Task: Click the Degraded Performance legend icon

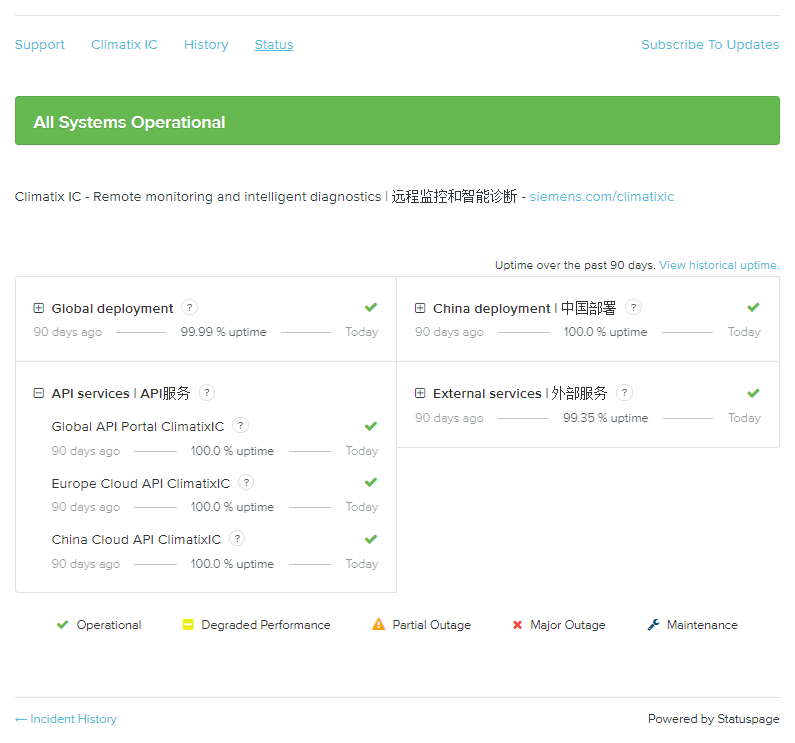Action: [x=188, y=624]
